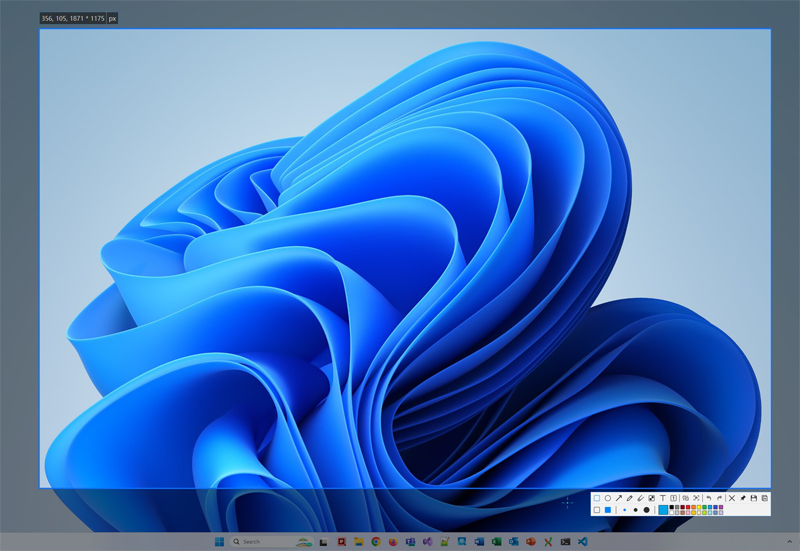Select the marker highlighter tool
This screenshot has height=551, width=800.
641,498
